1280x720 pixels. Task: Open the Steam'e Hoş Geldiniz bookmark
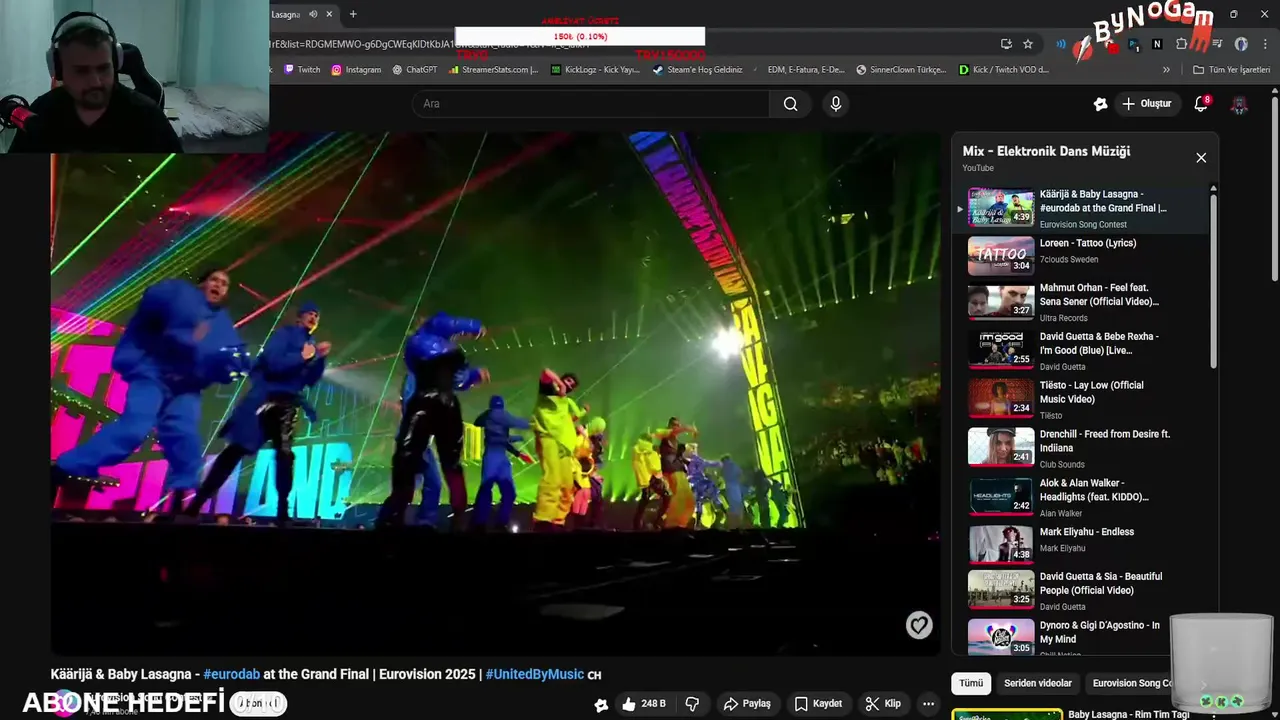[698, 70]
